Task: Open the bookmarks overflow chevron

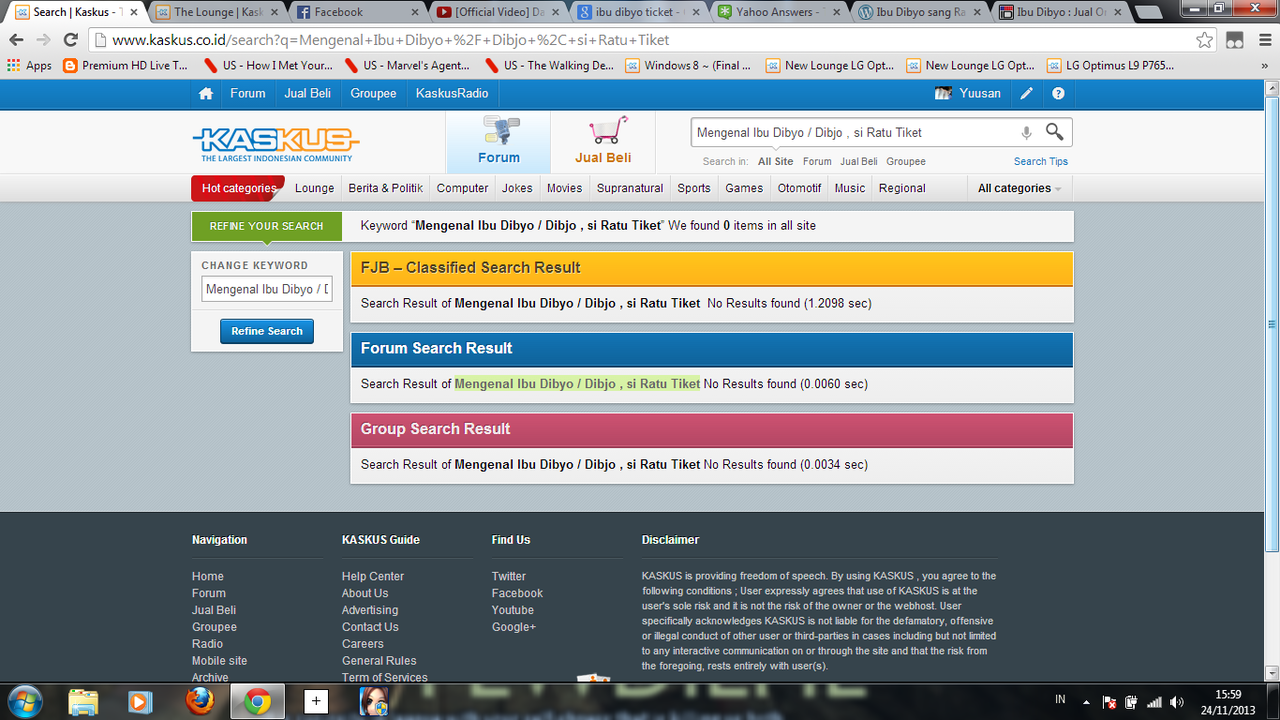Action: point(1264,65)
